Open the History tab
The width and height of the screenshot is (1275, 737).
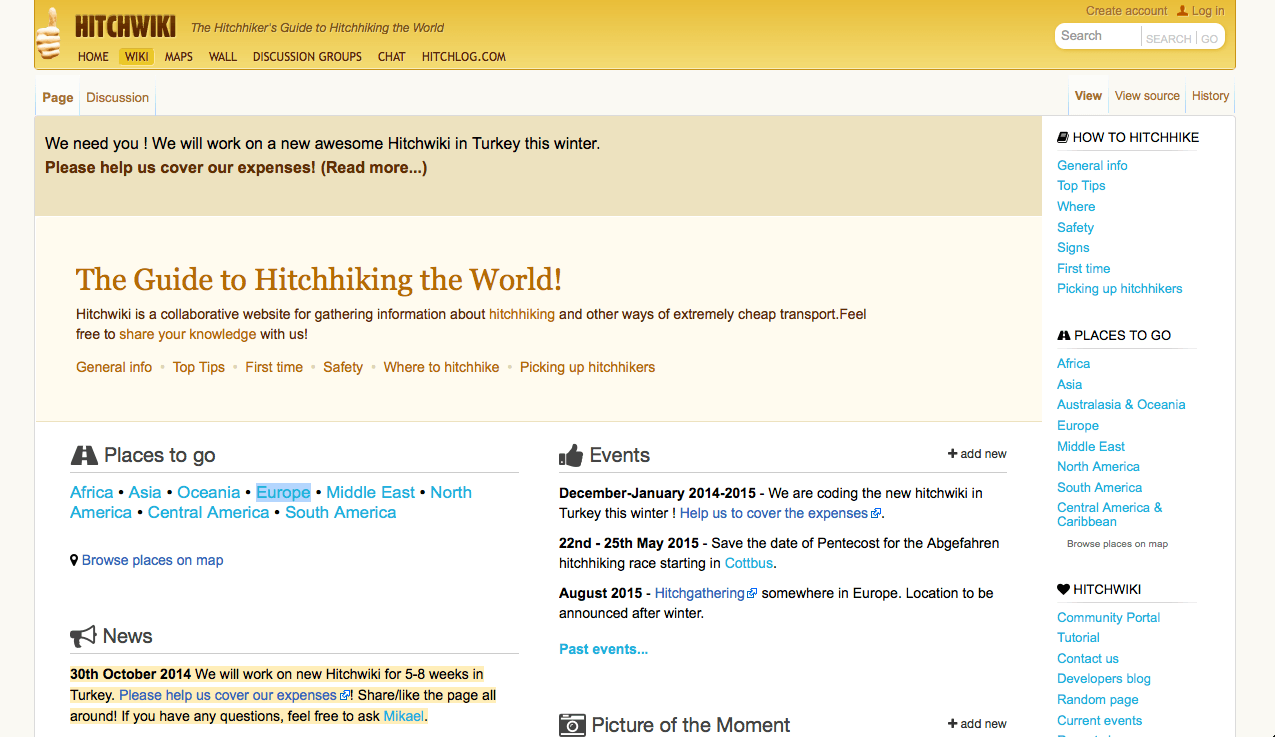tap(1209, 96)
